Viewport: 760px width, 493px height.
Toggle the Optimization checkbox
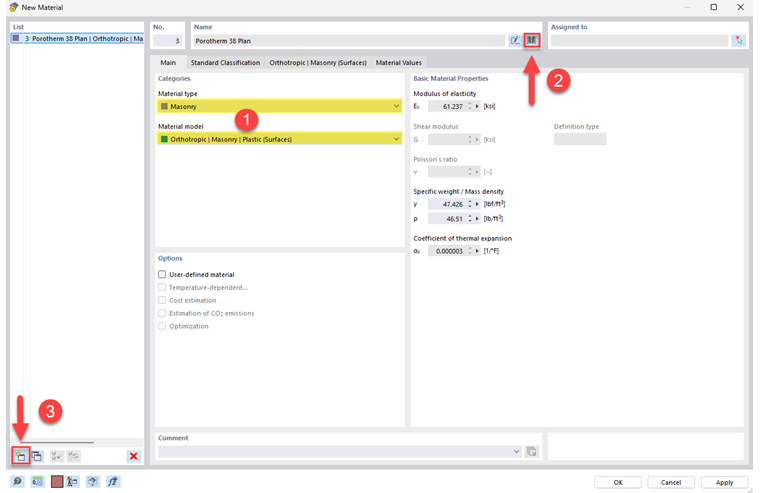coord(162,326)
